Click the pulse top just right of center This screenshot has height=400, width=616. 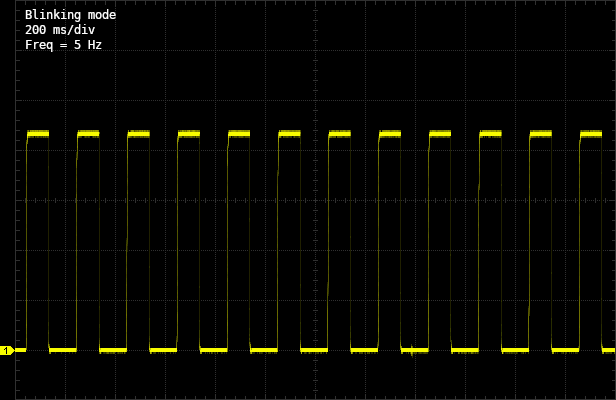coord(339,133)
